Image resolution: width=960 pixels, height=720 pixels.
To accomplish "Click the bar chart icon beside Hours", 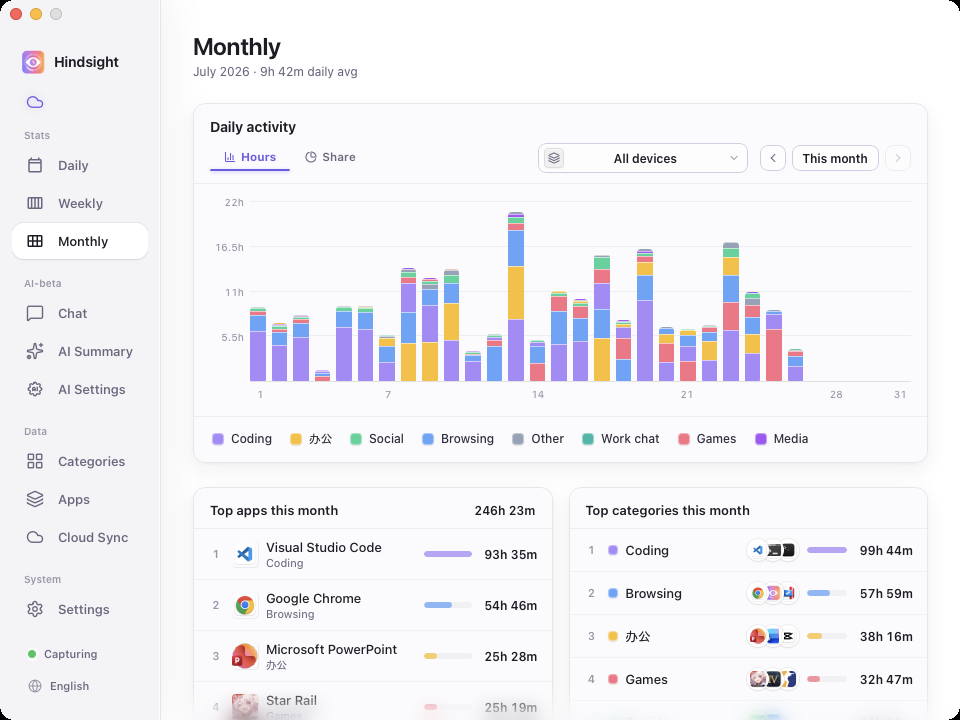I will coord(230,157).
